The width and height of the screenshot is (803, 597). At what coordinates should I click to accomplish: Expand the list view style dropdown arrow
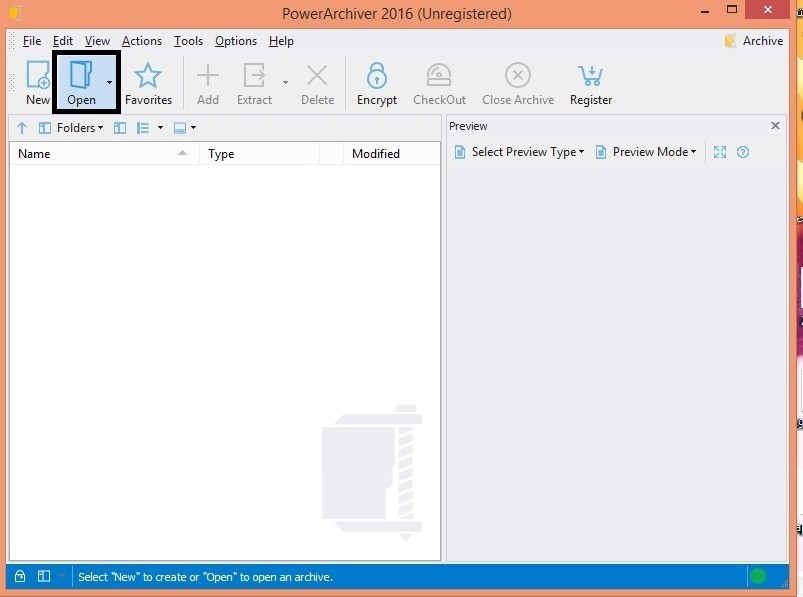(x=160, y=127)
